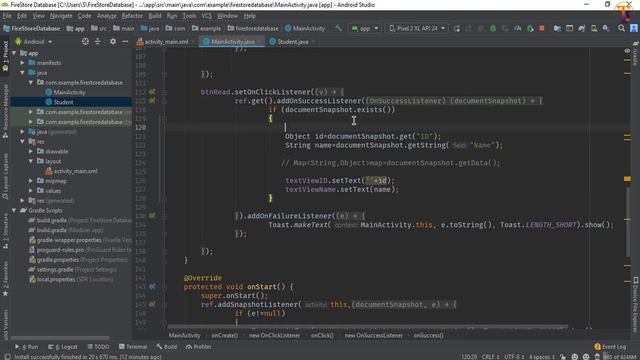The image size is (640, 360).
Task: Open the Logcat tool window
Action: coord(63,347)
